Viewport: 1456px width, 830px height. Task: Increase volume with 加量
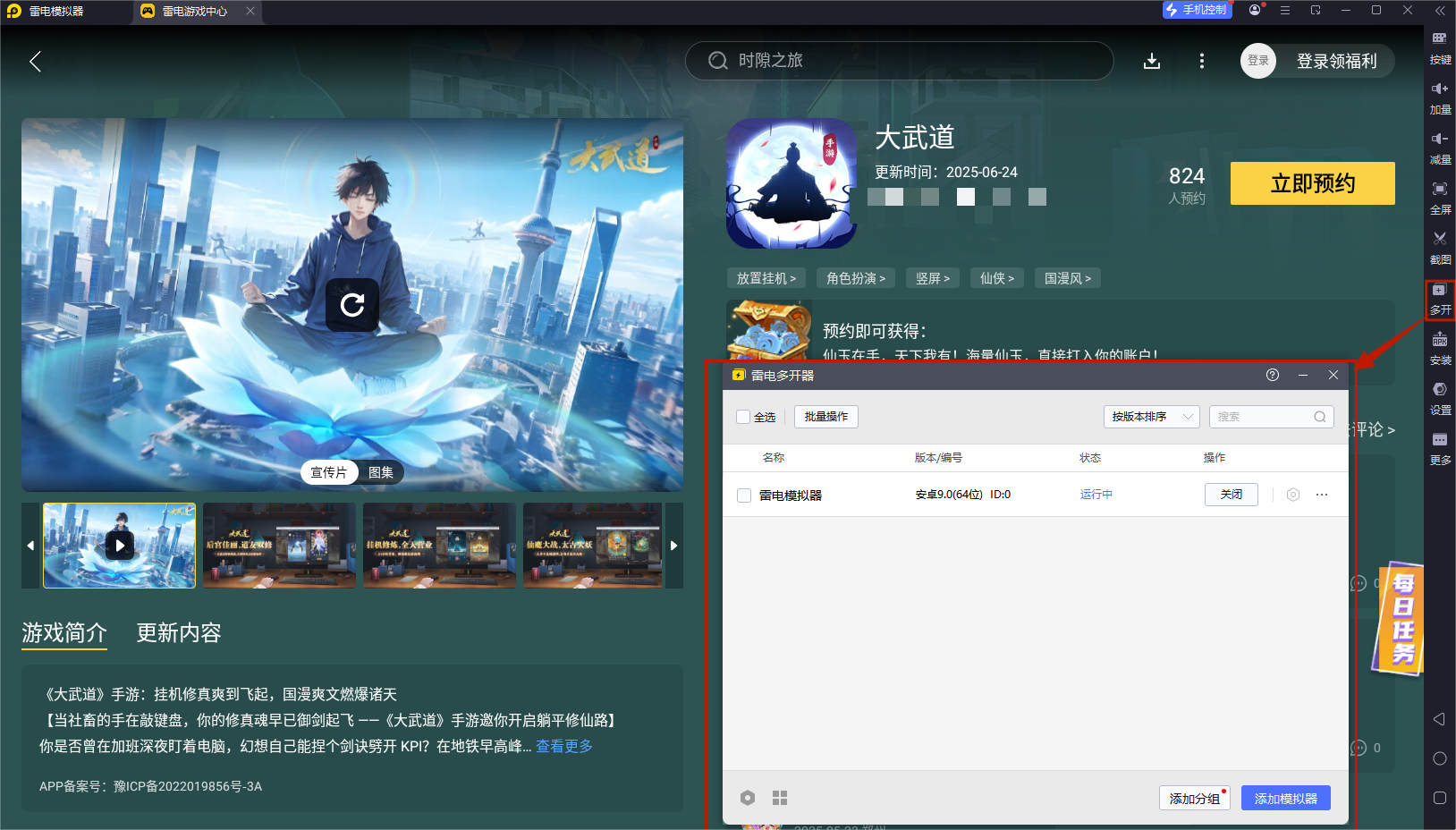point(1440,98)
